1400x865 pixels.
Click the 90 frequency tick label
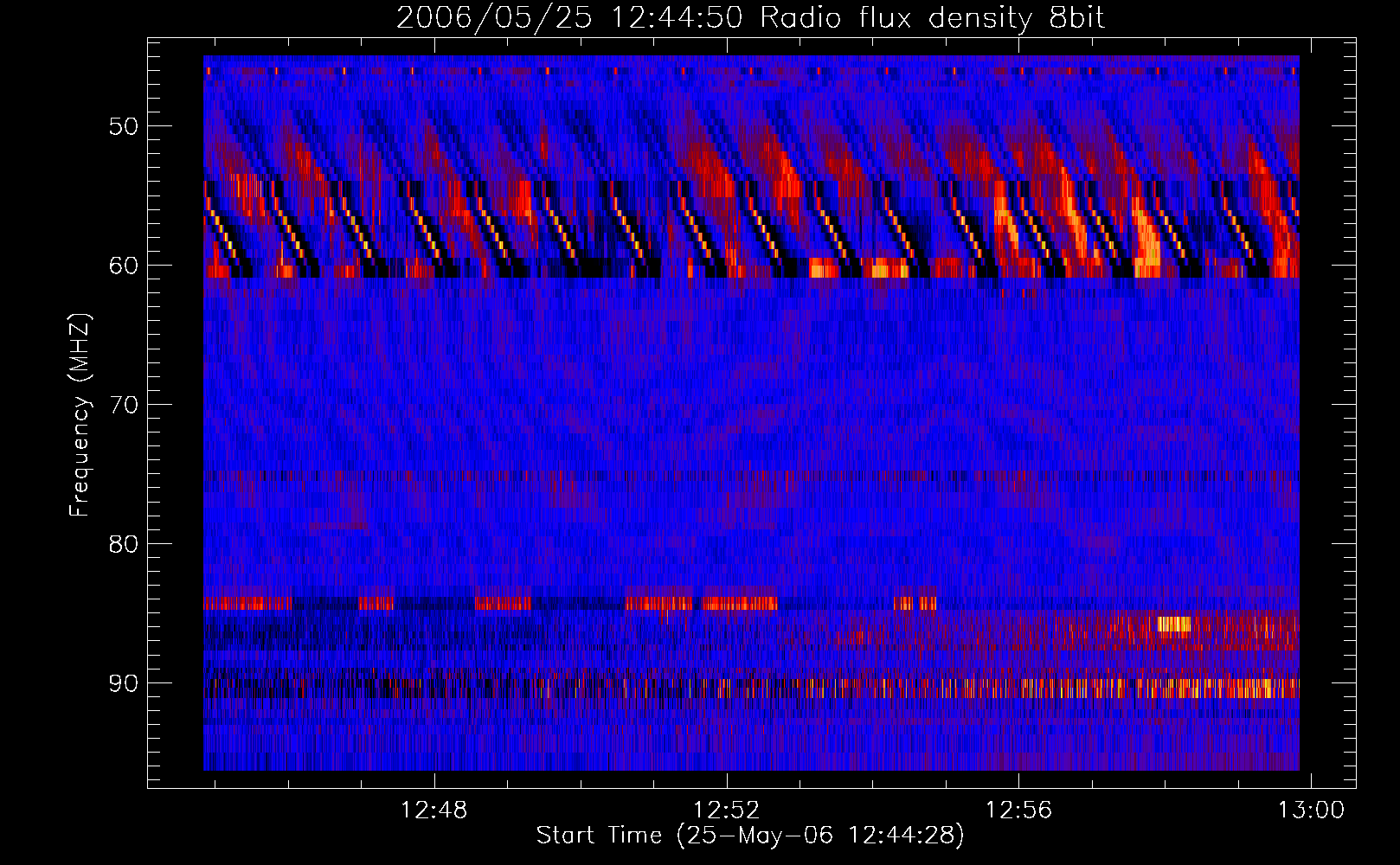pyautogui.click(x=124, y=683)
